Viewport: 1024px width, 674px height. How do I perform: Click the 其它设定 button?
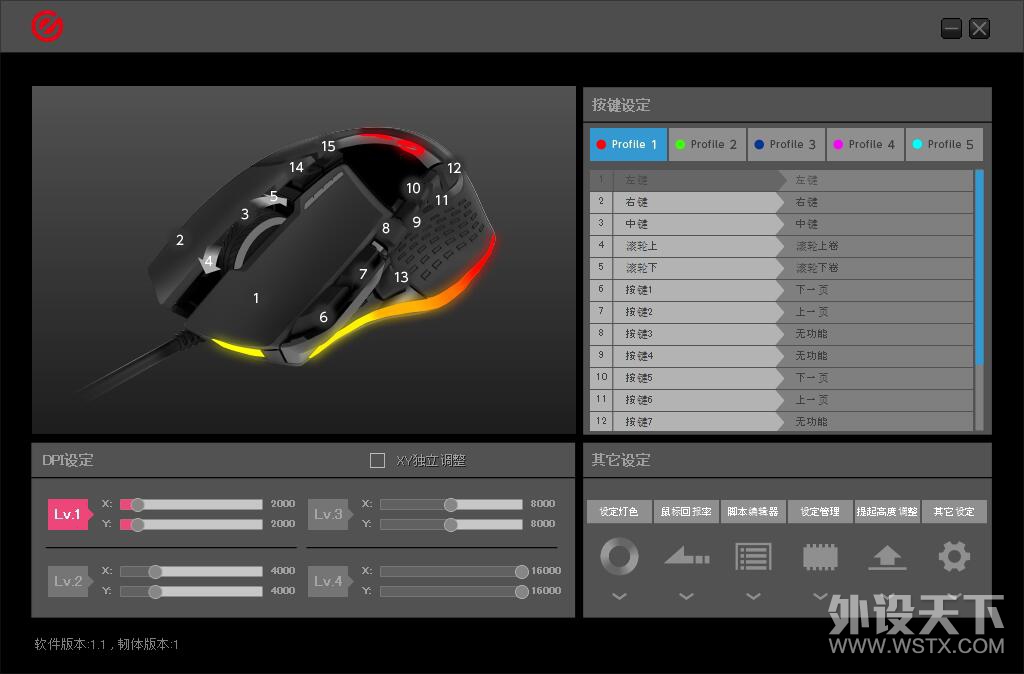(954, 511)
